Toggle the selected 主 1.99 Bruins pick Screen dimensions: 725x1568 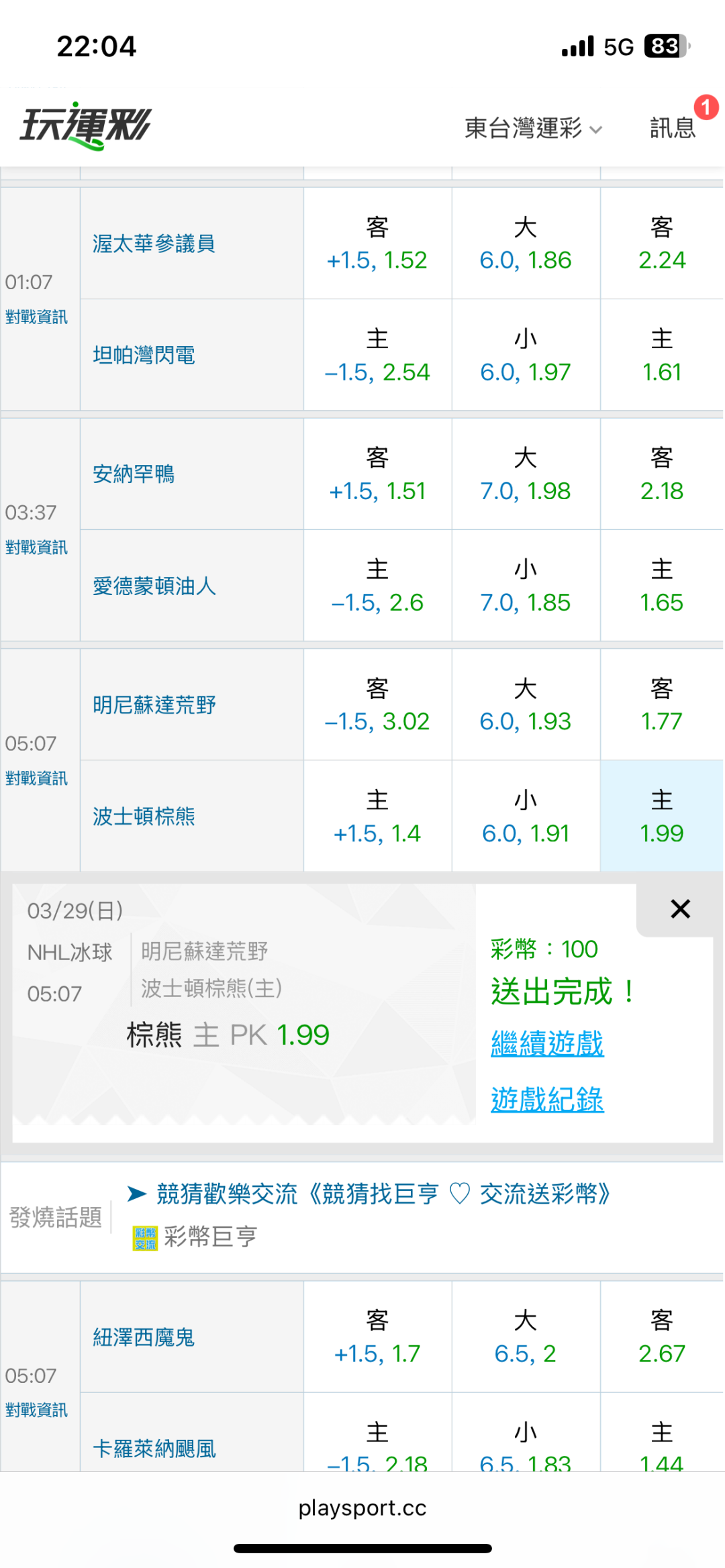[x=661, y=817]
